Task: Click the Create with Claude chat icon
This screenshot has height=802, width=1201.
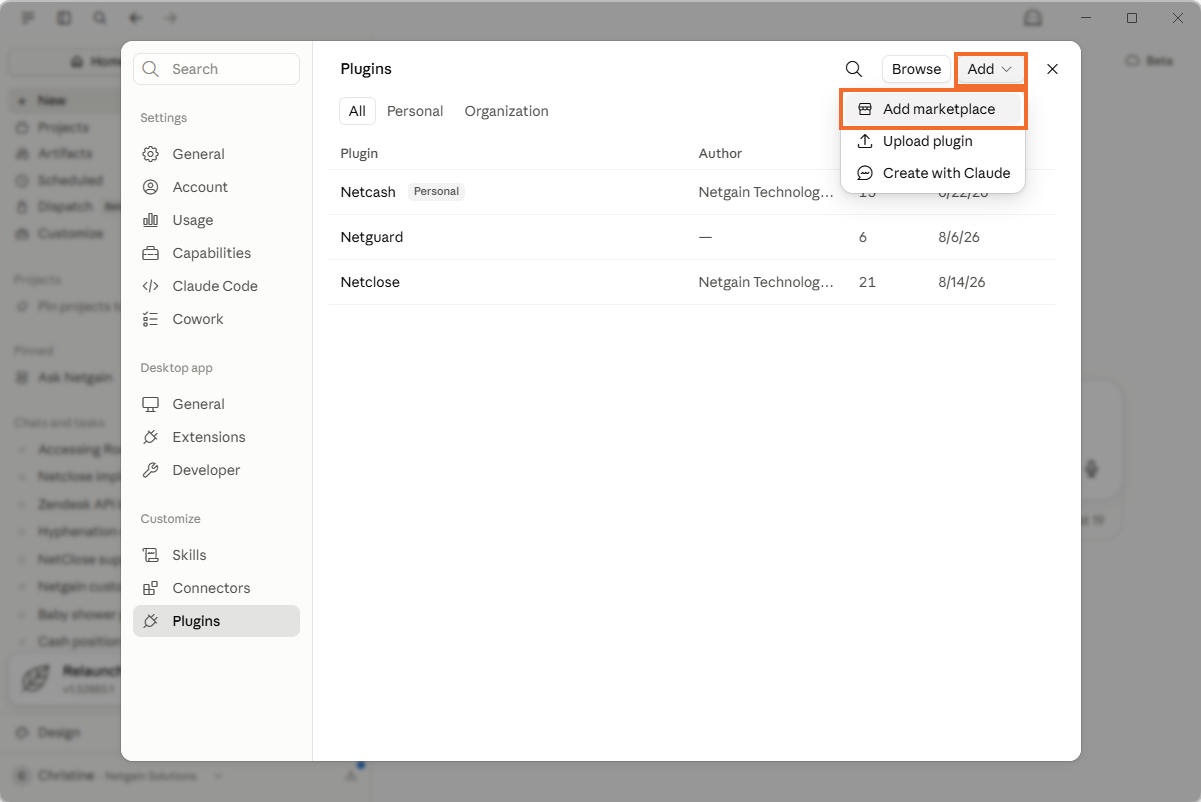Action: pyautogui.click(x=865, y=173)
